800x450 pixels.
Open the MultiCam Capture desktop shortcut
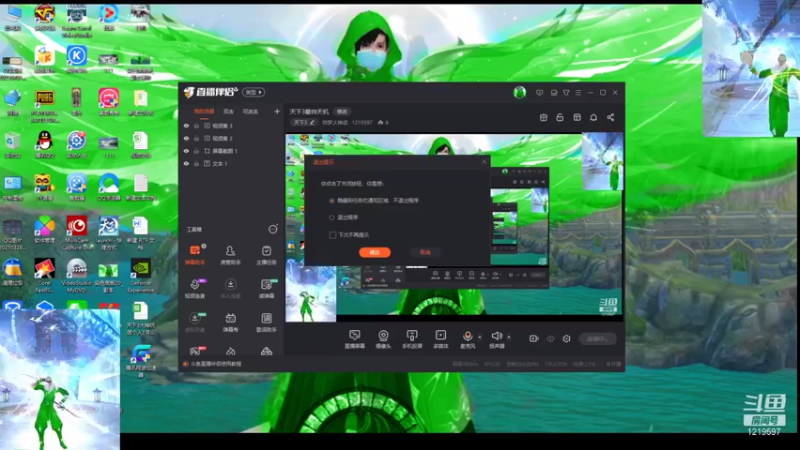pyautogui.click(x=77, y=233)
